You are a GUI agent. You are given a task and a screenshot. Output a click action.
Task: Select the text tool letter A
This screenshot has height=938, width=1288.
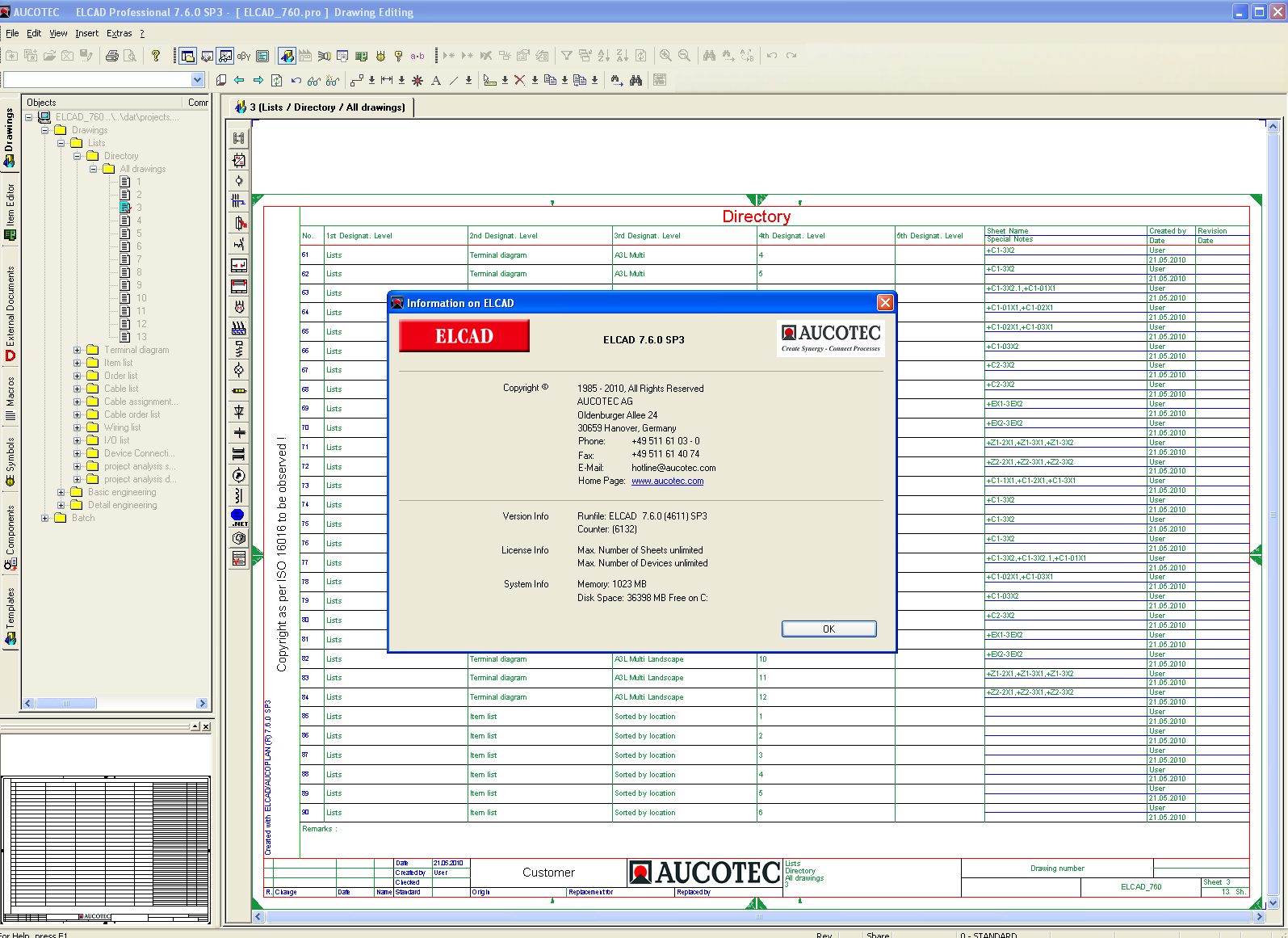pyautogui.click(x=436, y=80)
